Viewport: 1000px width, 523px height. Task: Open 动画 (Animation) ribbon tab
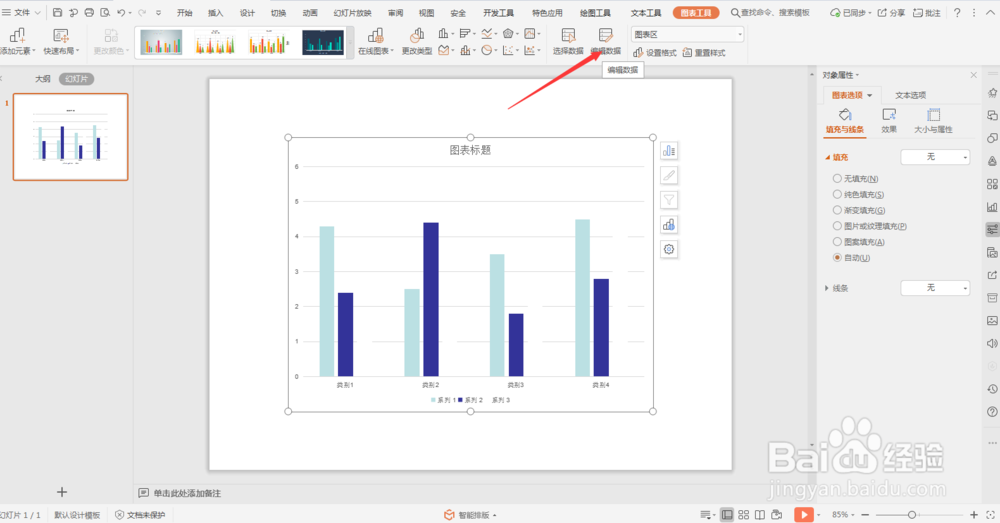(x=310, y=13)
